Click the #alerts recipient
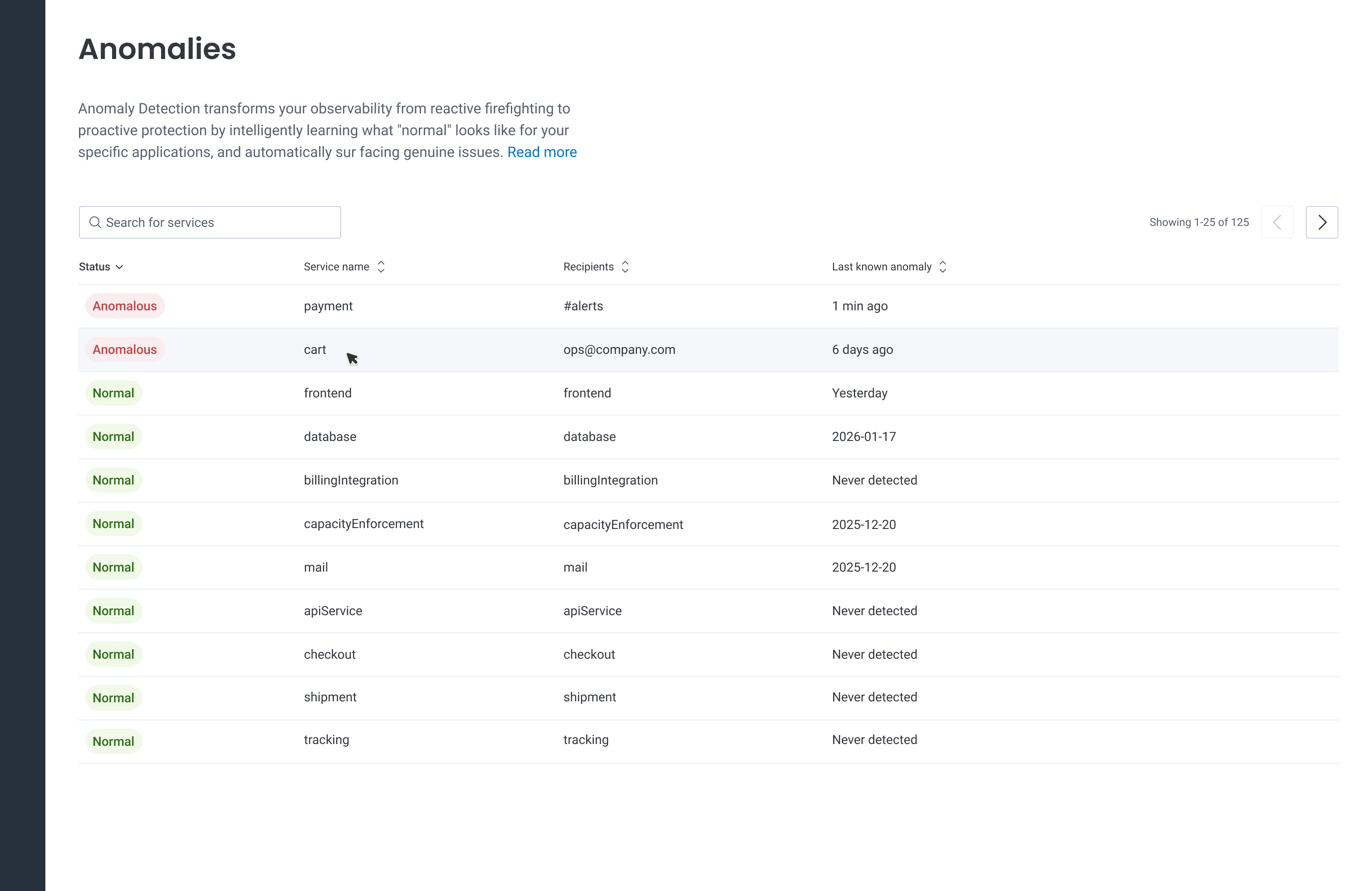Screen dimensions: 1372x891 (583, 306)
